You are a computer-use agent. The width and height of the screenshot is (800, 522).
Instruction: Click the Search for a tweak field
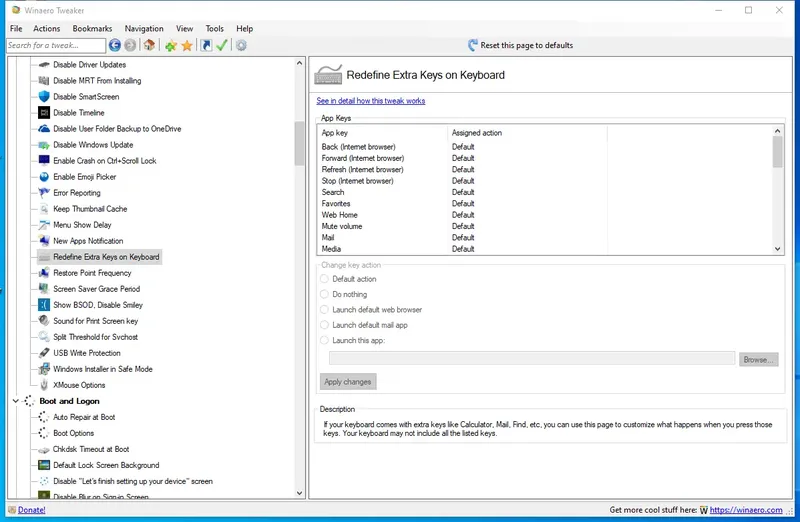[x=56, y=45]
